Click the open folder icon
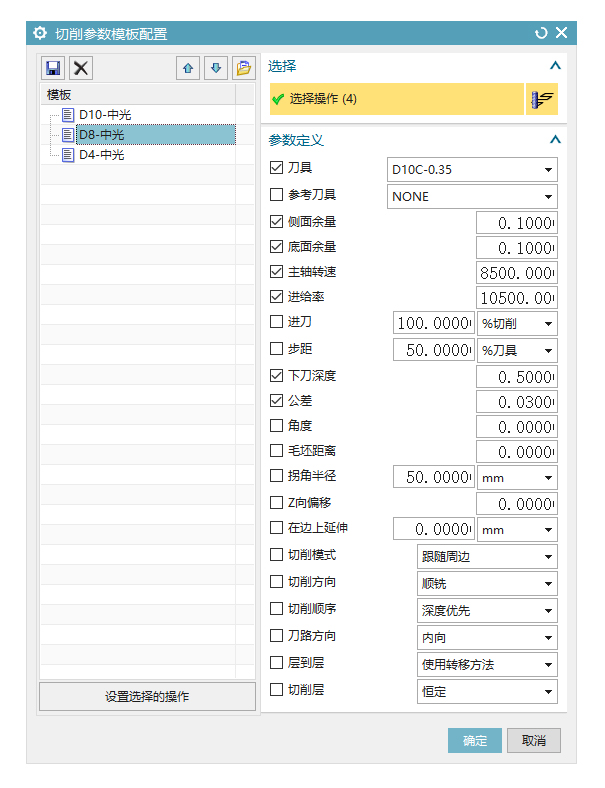 (x=242, y=68)
